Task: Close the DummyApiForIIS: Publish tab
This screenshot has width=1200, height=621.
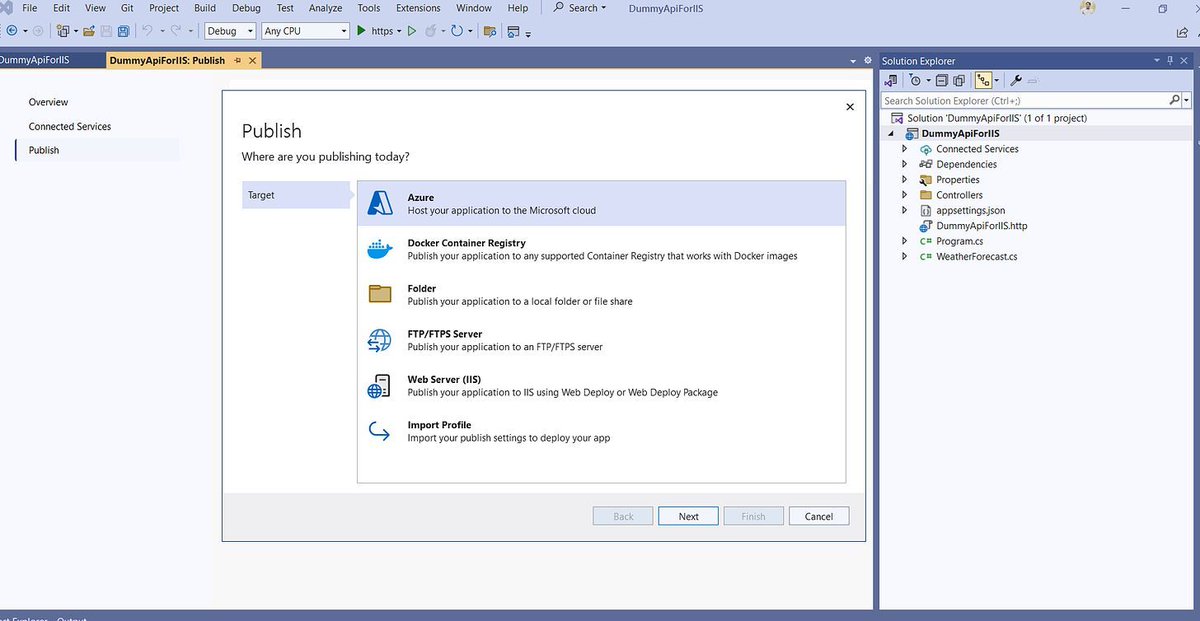Action: [x=252, y=60]
